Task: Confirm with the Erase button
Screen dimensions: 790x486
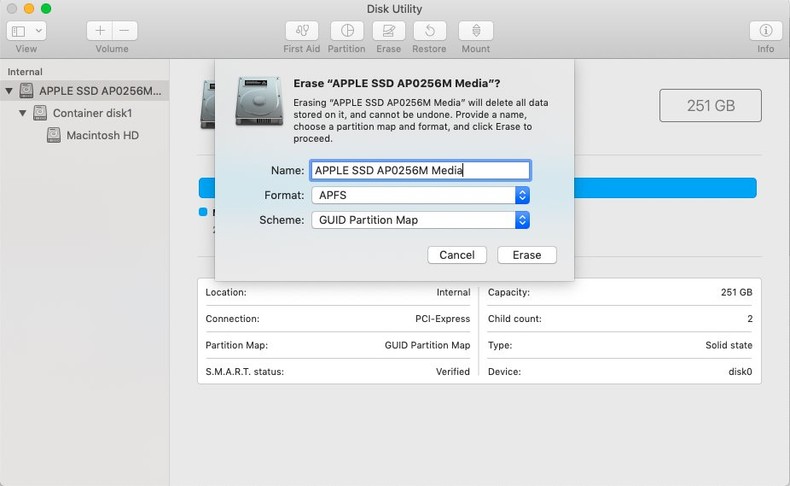Action: point(526,255)
